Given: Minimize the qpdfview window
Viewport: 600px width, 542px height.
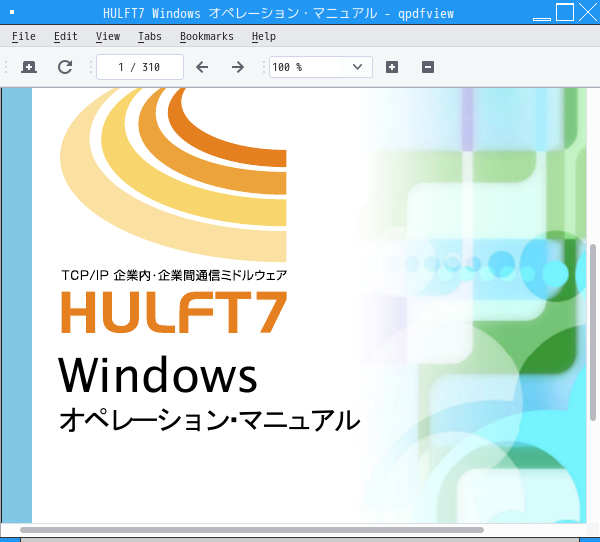Looking at the screenshot, I should (542, 18).
